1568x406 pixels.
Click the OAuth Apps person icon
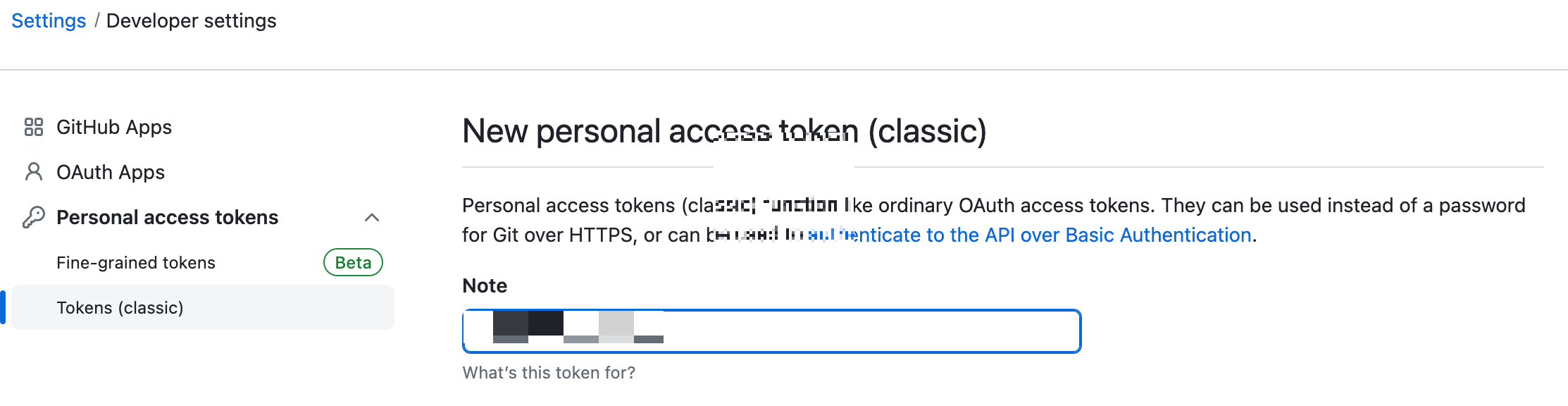coord(33,171)
